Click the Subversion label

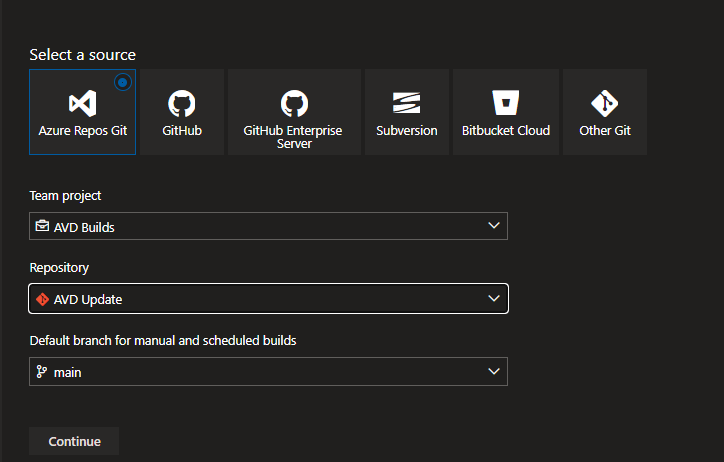coord(406,130)
